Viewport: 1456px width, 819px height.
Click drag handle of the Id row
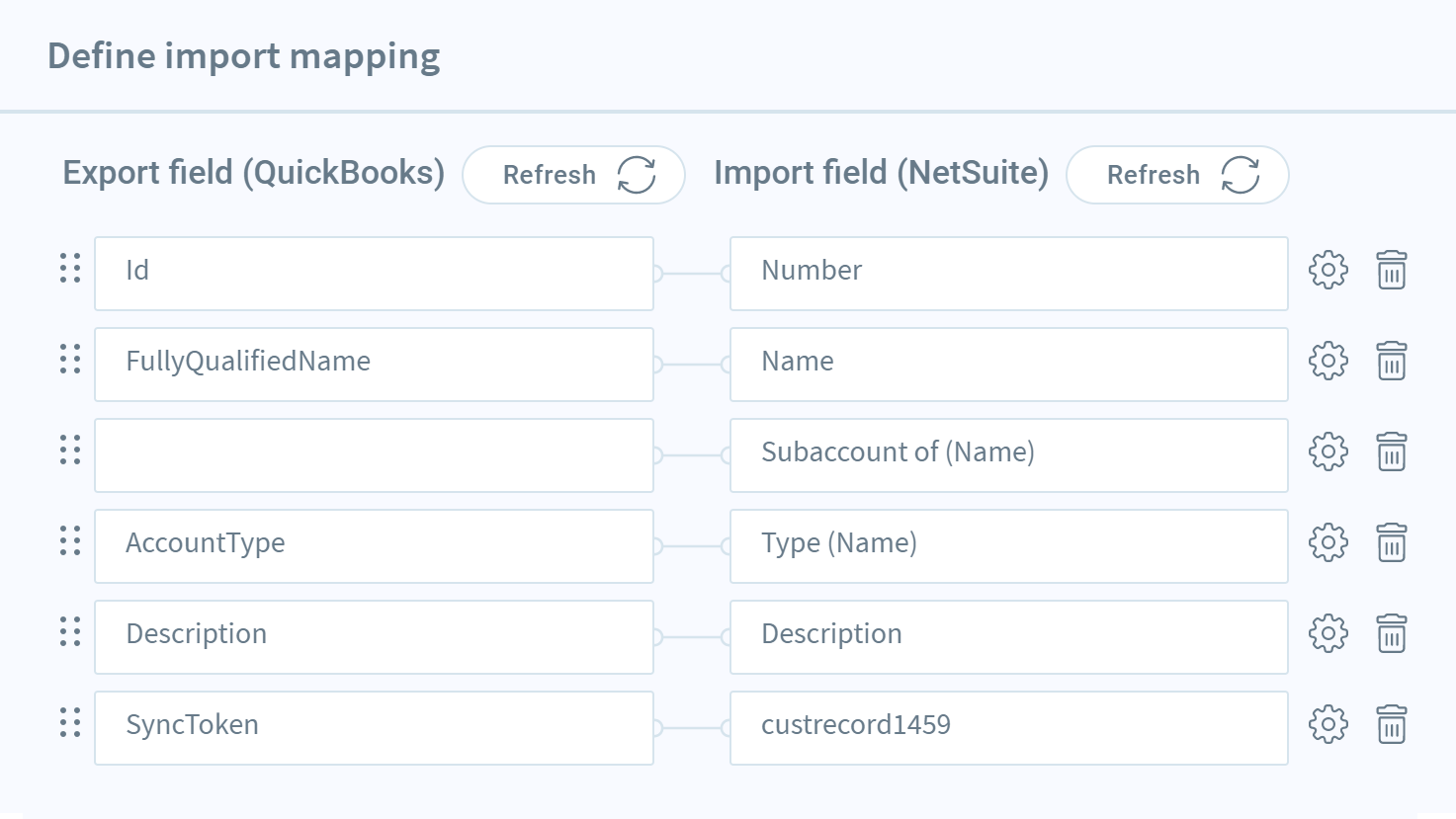pos(70,268)
